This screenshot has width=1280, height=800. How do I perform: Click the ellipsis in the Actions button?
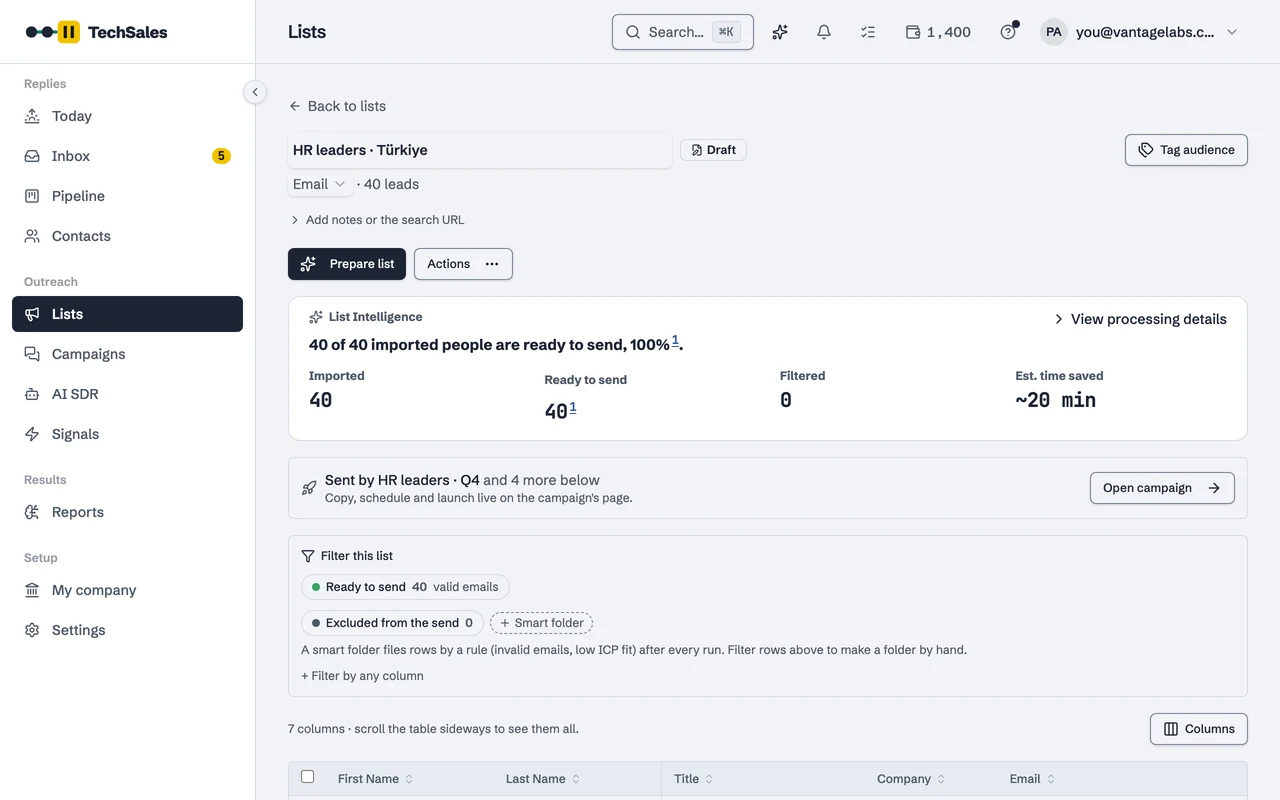492,264
